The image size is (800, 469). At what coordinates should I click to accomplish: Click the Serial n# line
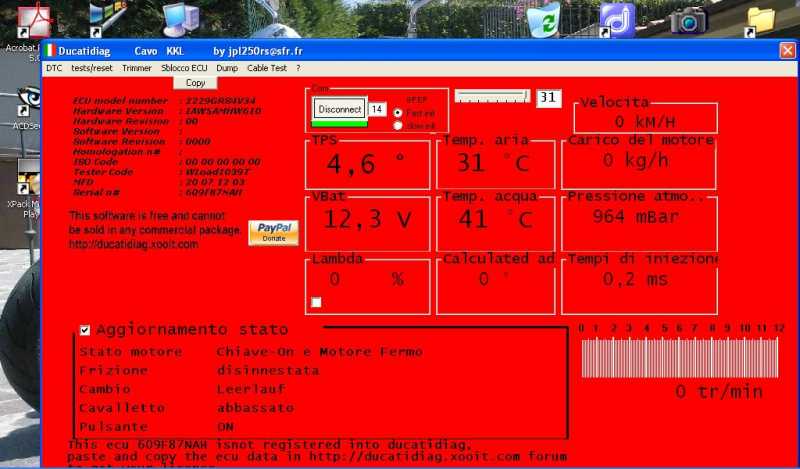(158, 193)
